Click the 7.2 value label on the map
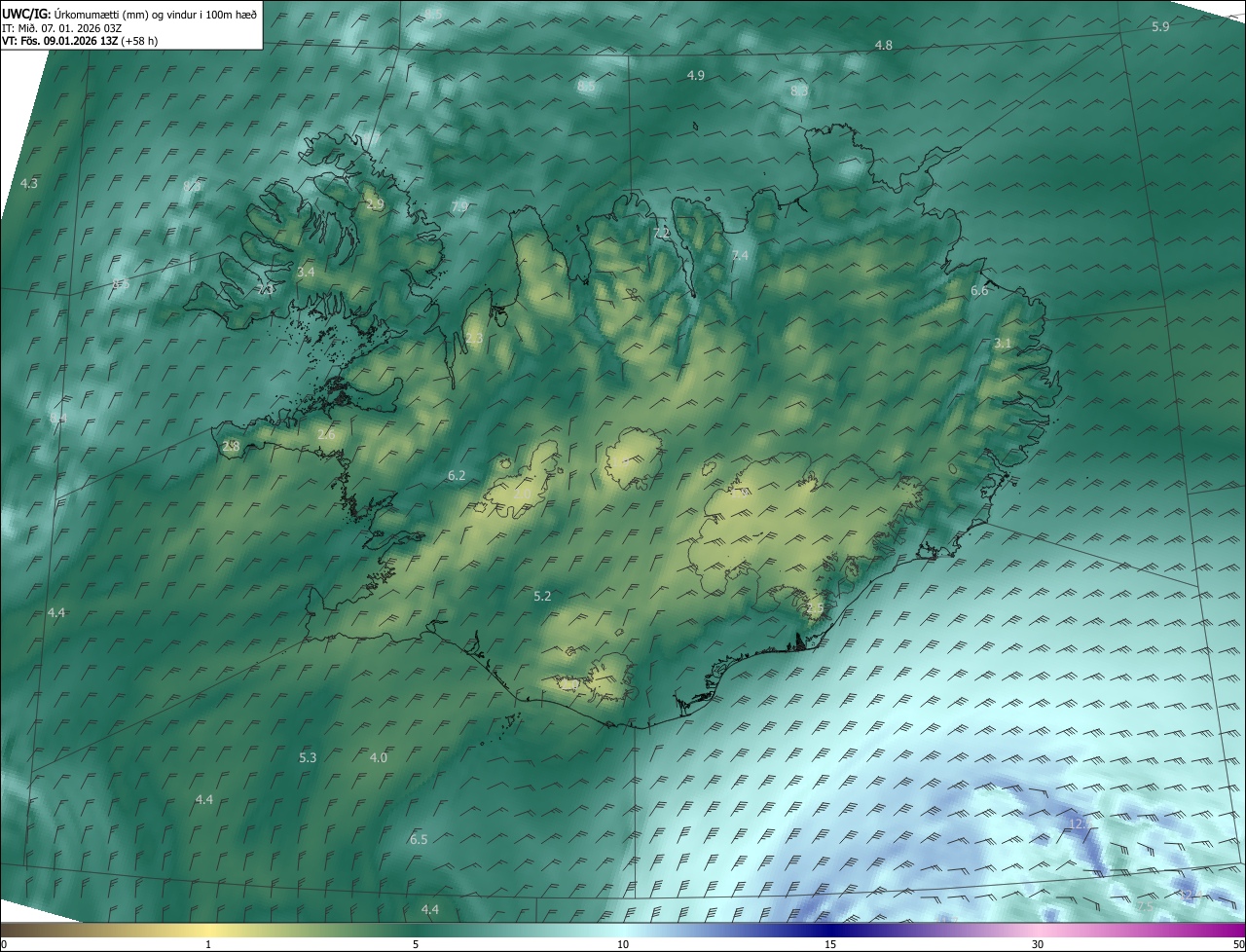The width and height of the screenshot is (1246, 952). tap(662, 233)
